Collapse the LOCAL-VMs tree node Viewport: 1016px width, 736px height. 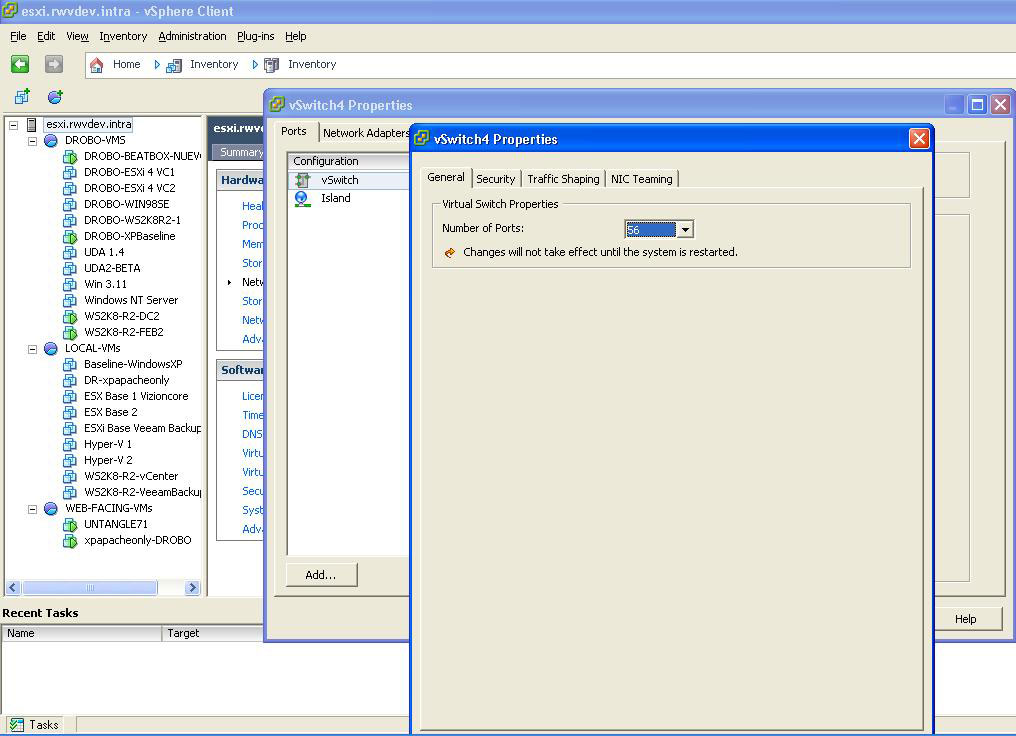click(x=32, y=349)
